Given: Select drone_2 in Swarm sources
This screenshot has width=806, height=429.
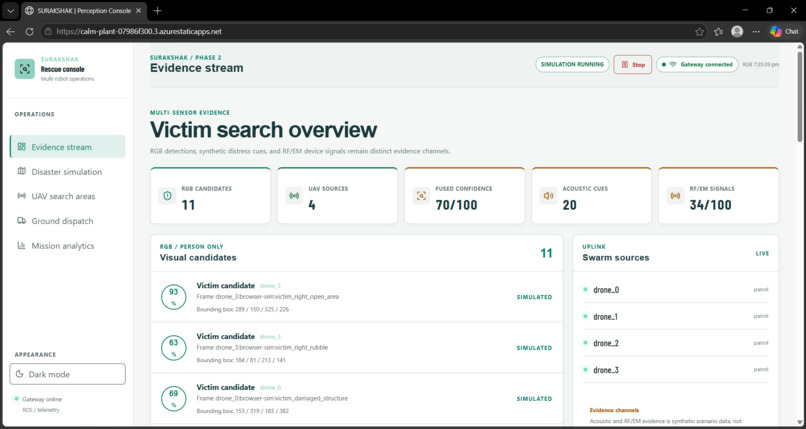Looking at the screenshot, I should click(x=675, y=343).
